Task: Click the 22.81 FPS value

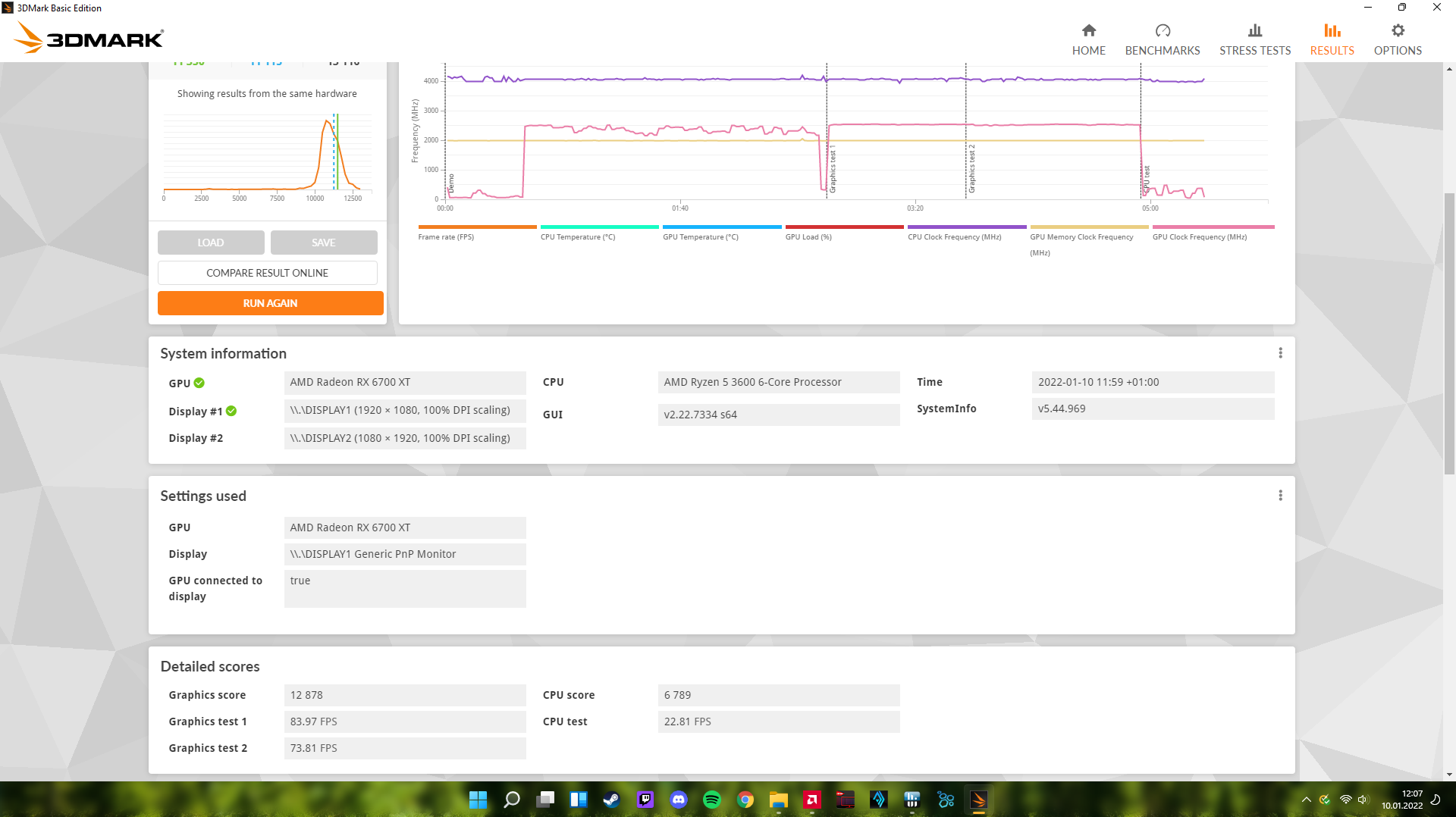Action: click(779, 722)
